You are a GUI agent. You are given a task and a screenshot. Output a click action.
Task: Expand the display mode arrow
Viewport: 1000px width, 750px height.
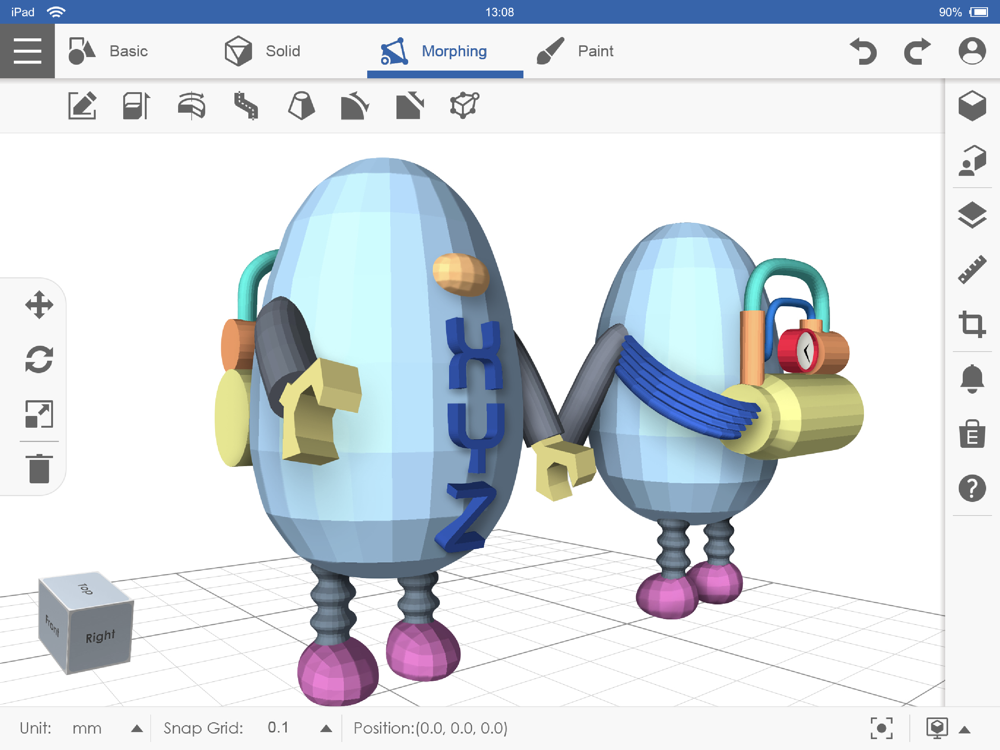pos(965,730)
